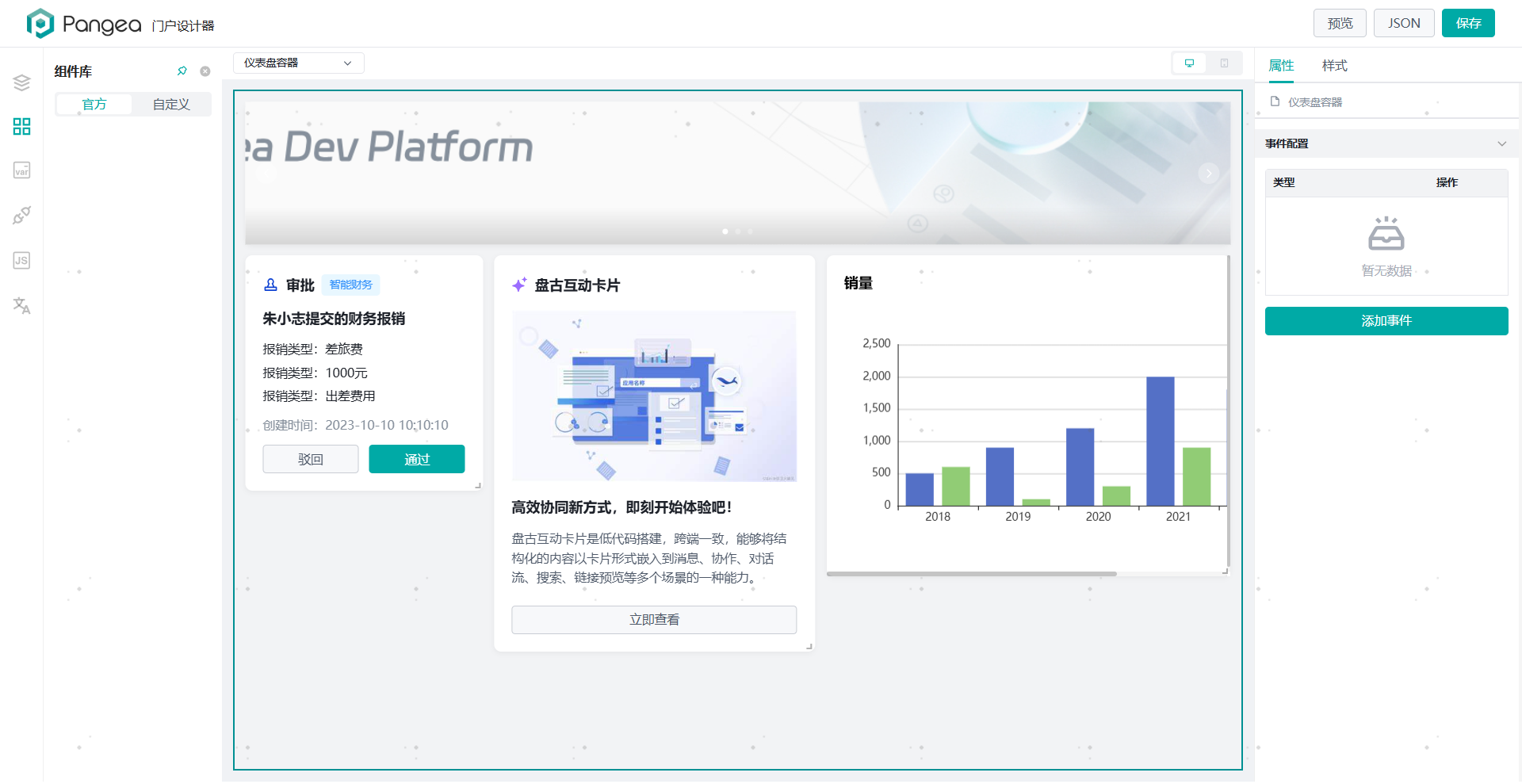This screenshot has height=784, width=1522.
Task: Click the 销量 chart horizontal scrollbar
Action: 971,574
